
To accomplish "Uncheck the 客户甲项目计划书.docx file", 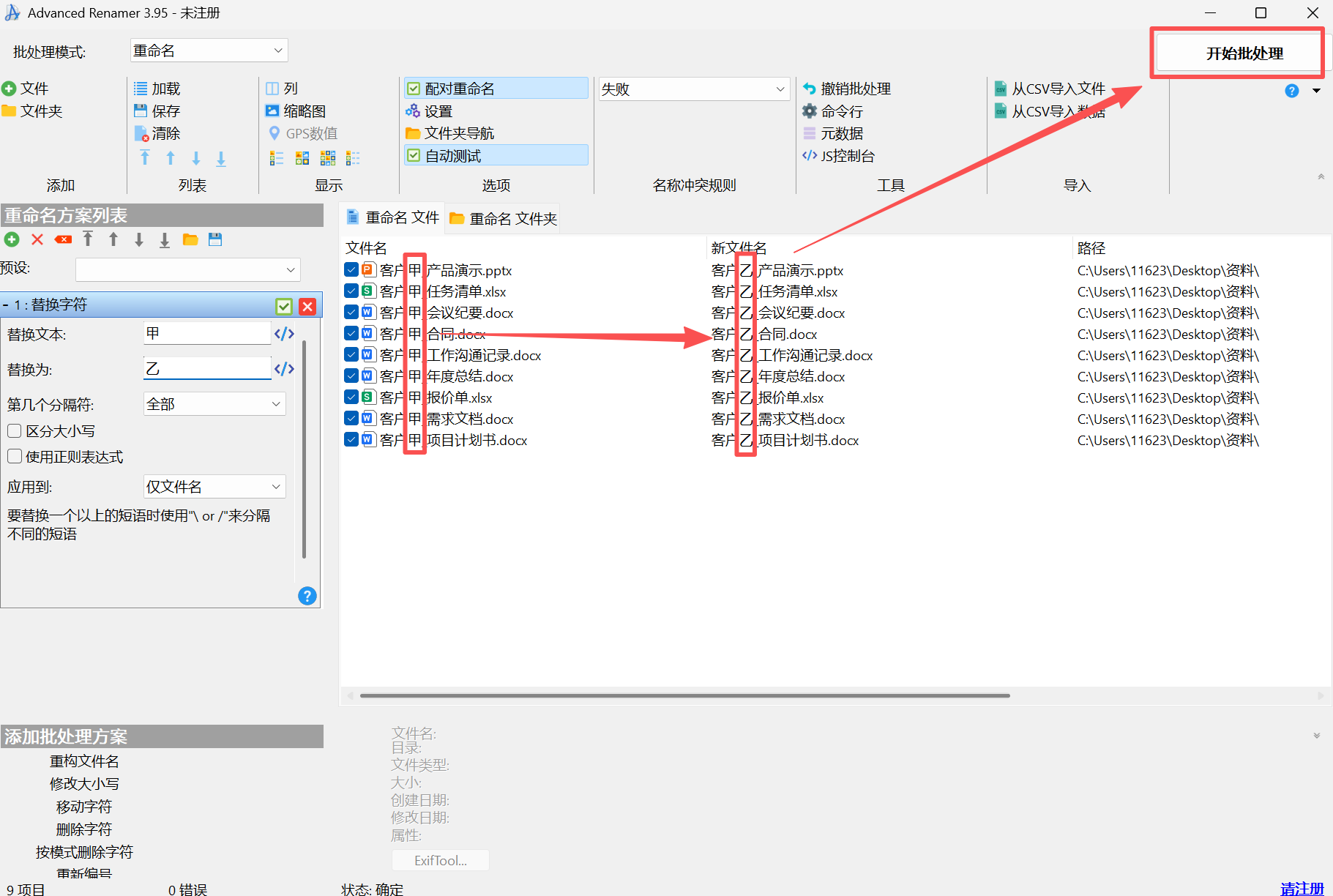I will (x=351, y=440).
